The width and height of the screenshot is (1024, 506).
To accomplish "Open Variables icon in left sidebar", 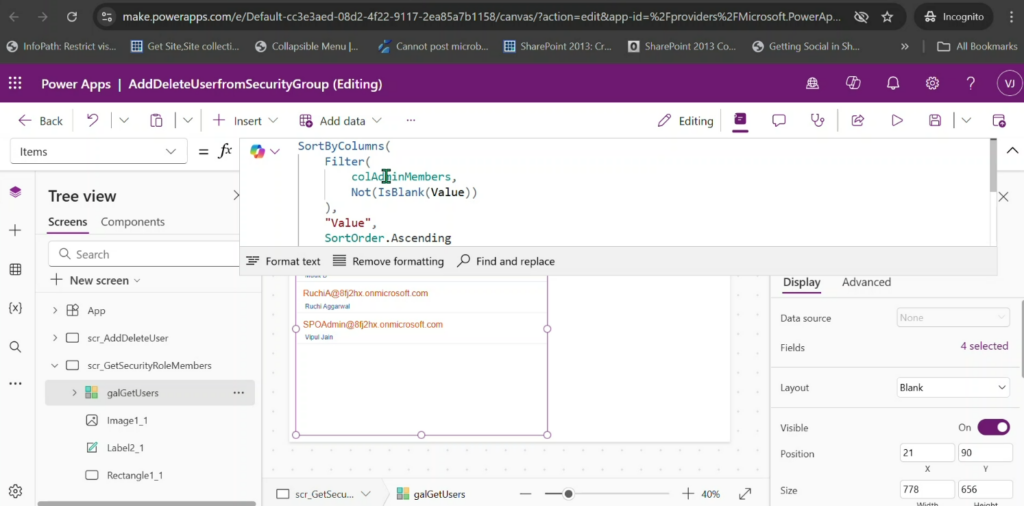I will (15, 308).
